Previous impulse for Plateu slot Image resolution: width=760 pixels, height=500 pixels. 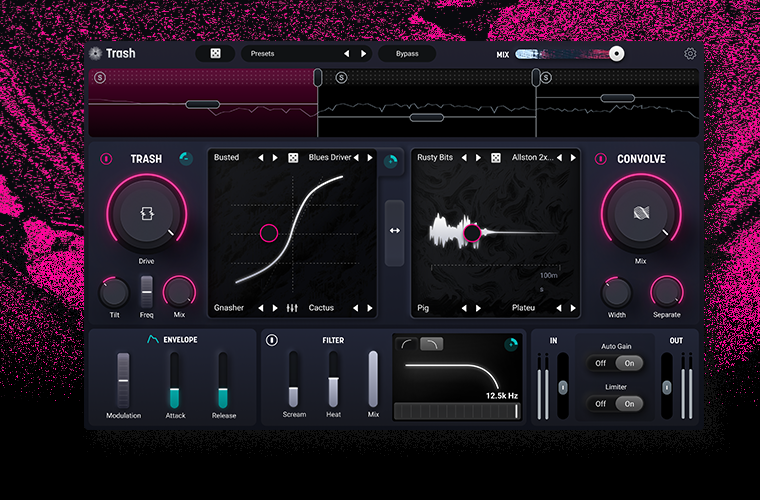559,308
